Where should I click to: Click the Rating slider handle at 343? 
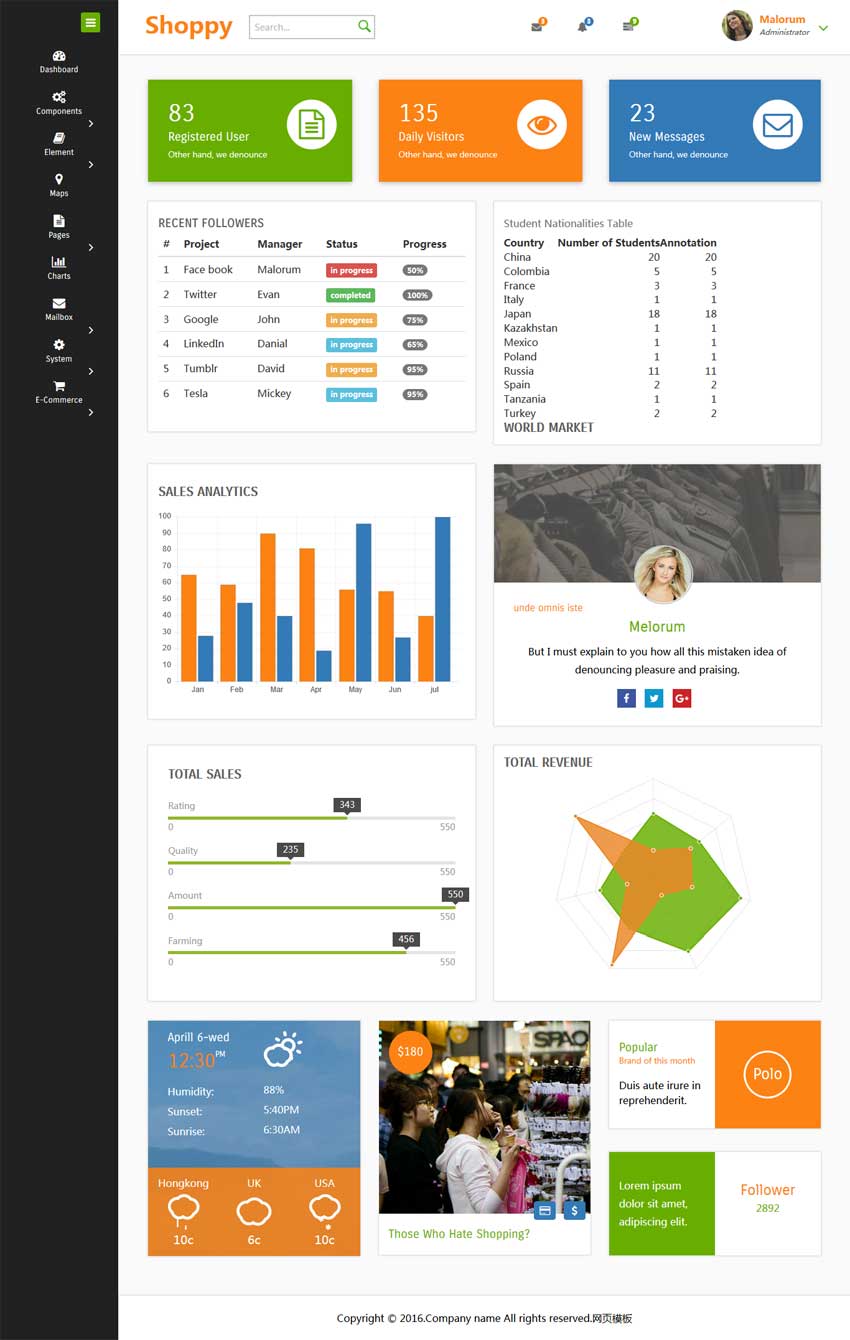click(x=347, y=817)
